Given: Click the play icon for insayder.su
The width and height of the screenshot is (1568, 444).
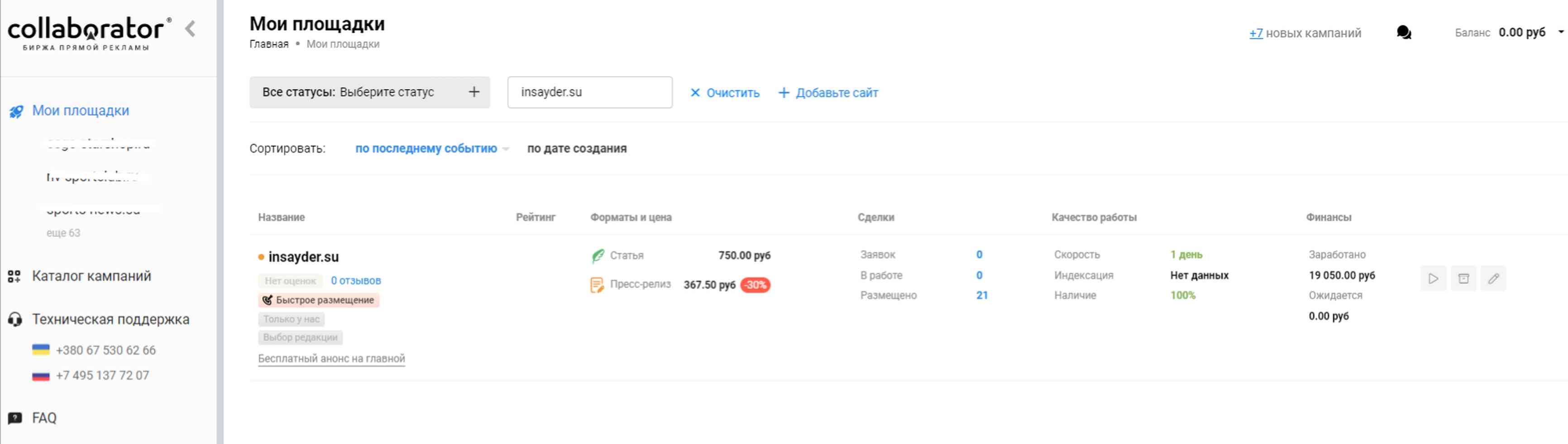Looking at the screenshot, I should coord(1434,278).
